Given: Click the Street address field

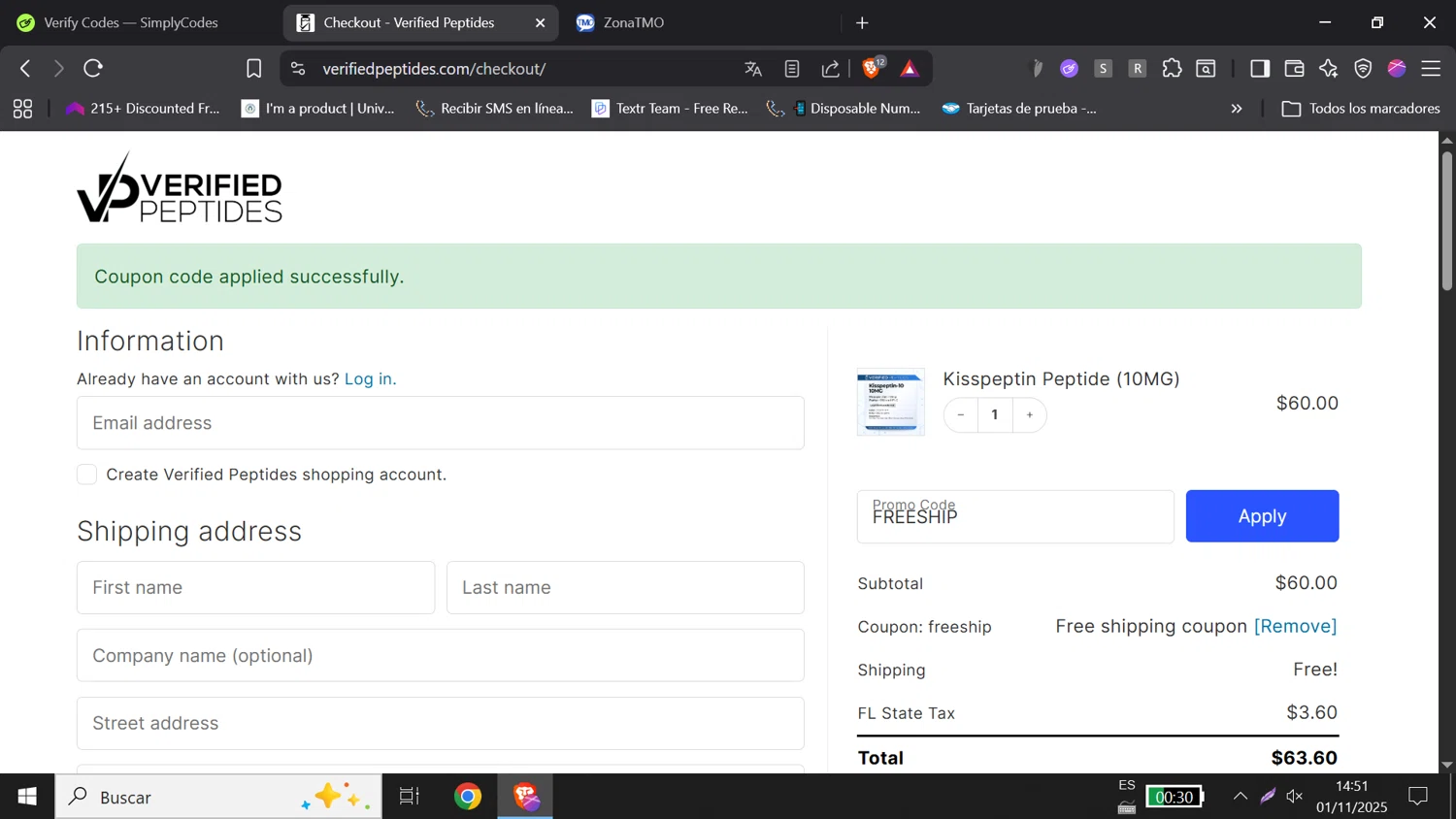Looking at the screenshot, I should click(441, 723).
